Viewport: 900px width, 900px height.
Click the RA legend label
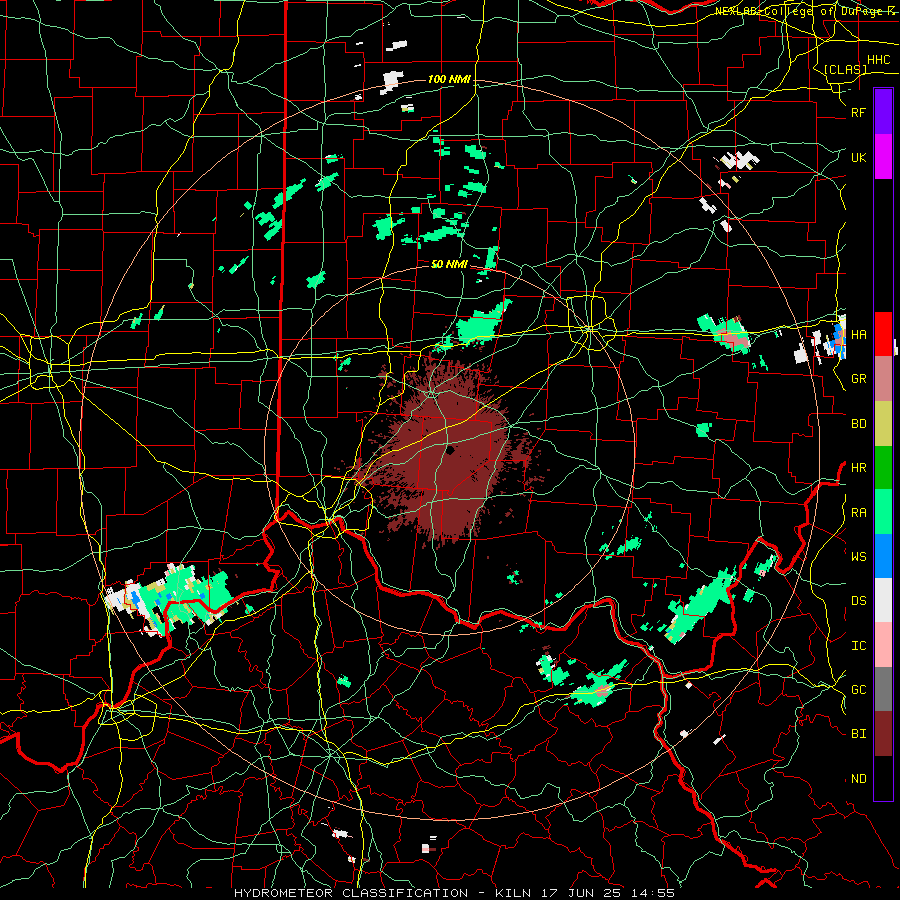point(858,513)
